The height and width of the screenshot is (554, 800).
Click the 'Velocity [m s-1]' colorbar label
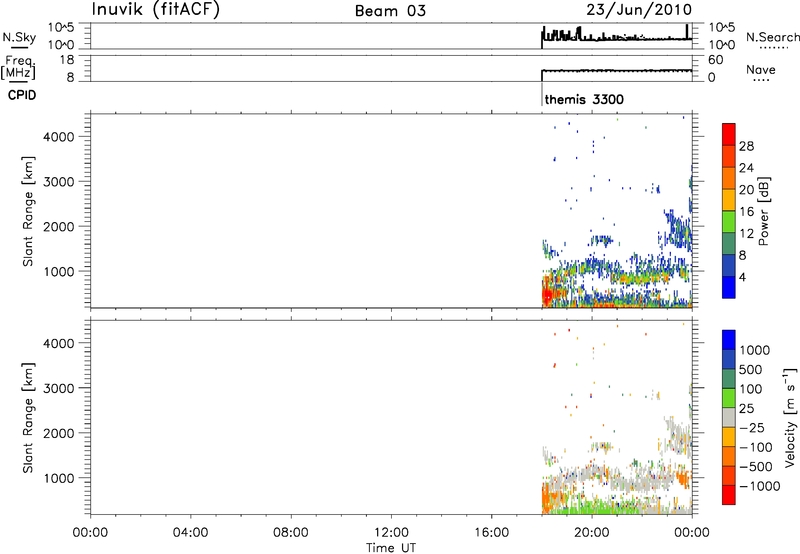click(x=790, y=417)
